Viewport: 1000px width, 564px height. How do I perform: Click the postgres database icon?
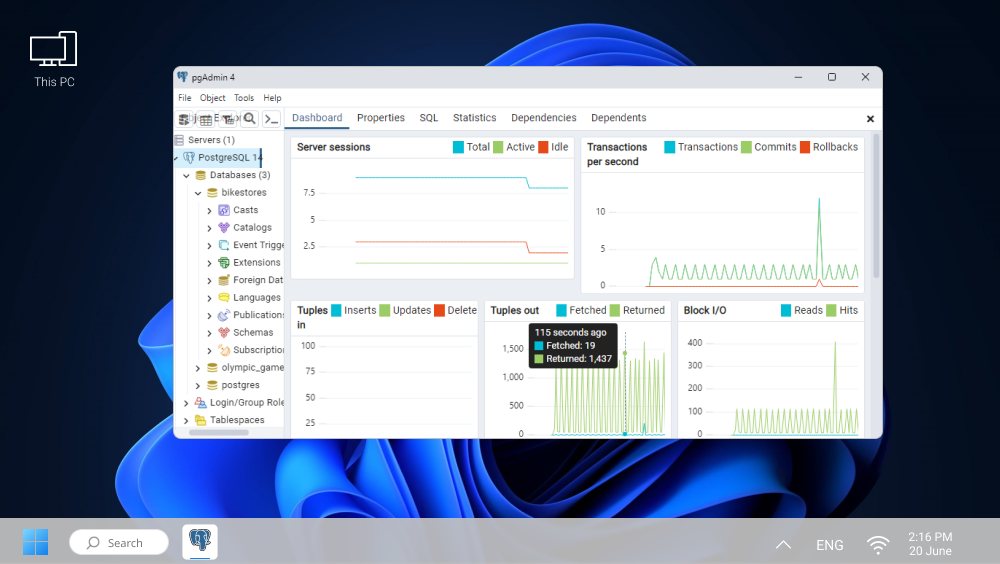coord(212,385)
